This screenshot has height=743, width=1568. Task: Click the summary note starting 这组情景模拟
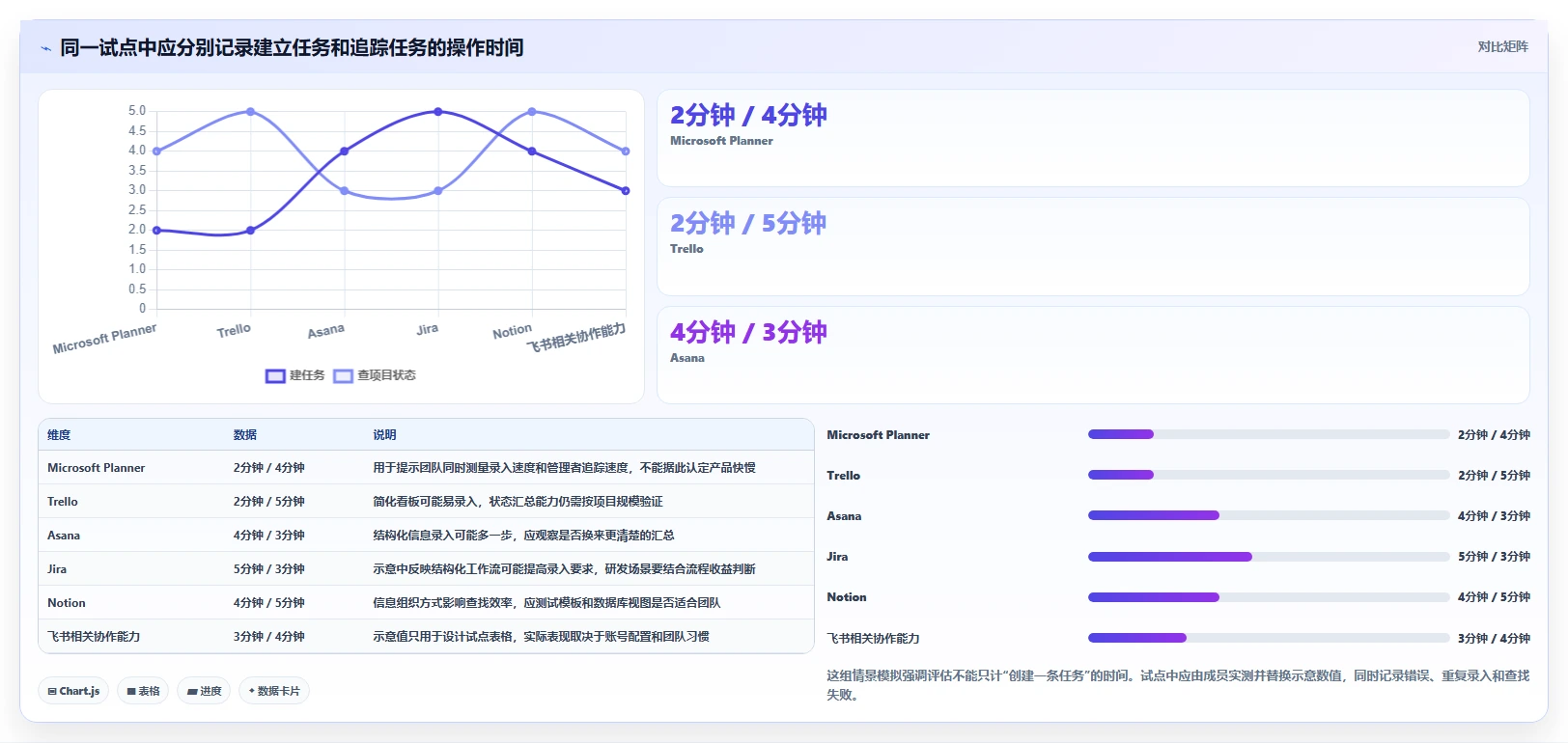[1178, 685]
